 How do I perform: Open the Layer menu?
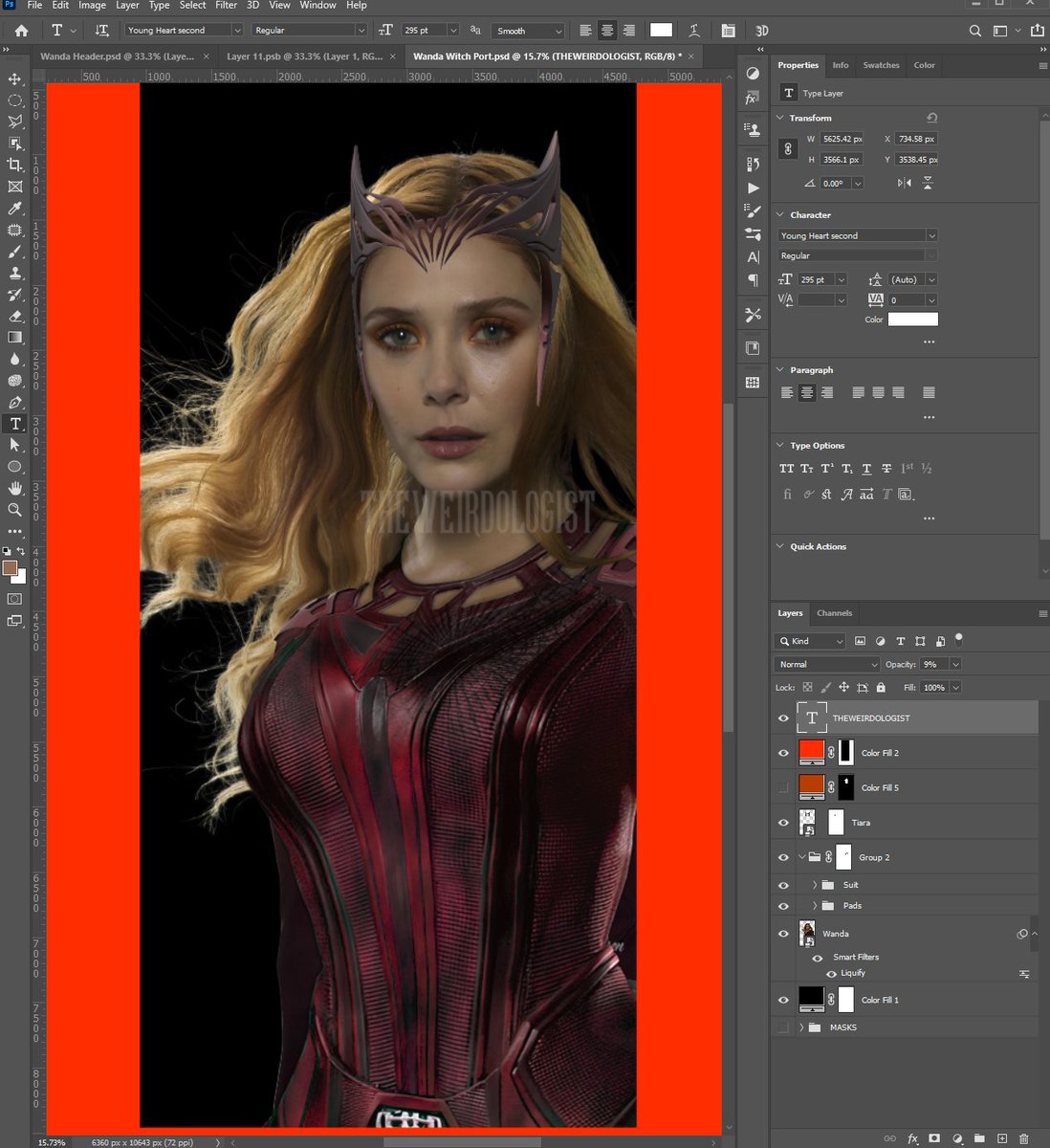click(127, 6)
